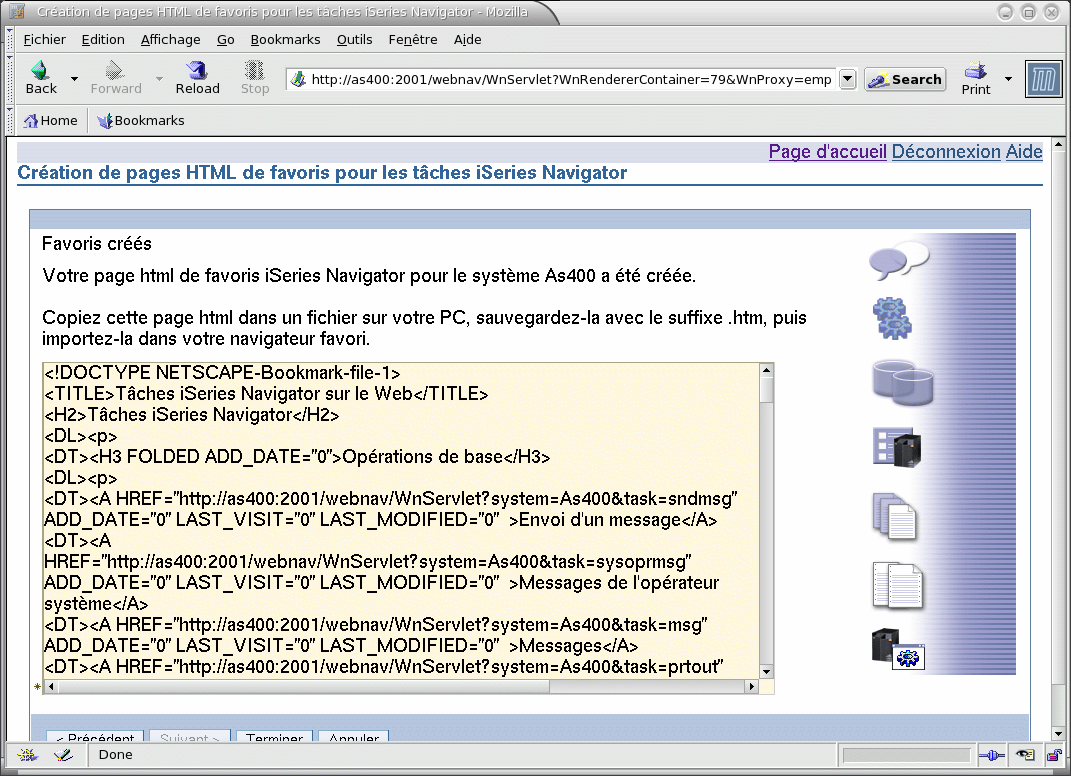Click the text area scroll up arrow

[766, 370]
